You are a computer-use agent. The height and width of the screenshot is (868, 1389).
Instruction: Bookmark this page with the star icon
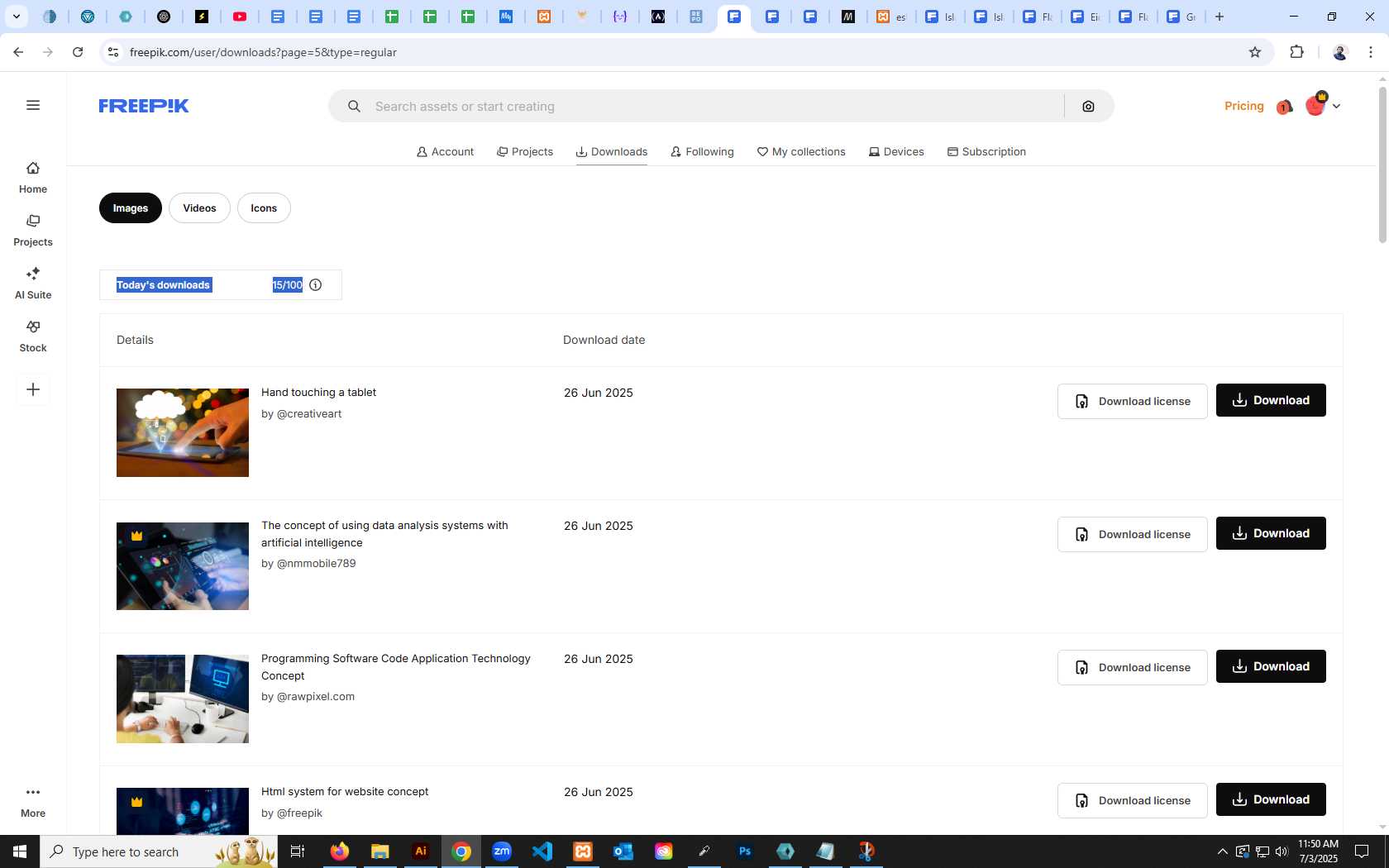click(1255, 52)
